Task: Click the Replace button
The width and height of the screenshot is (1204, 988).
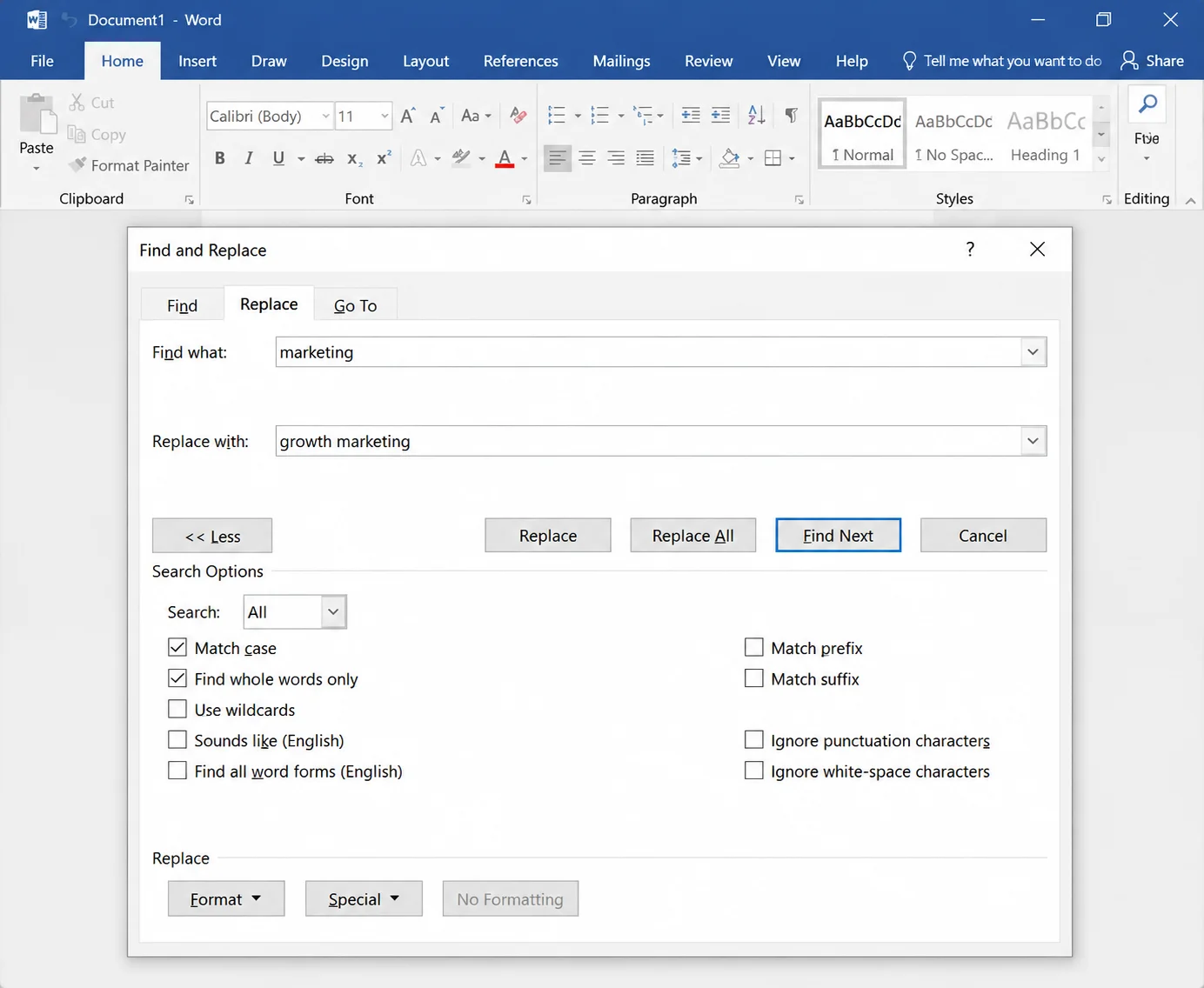Action: tap(548, 536)
